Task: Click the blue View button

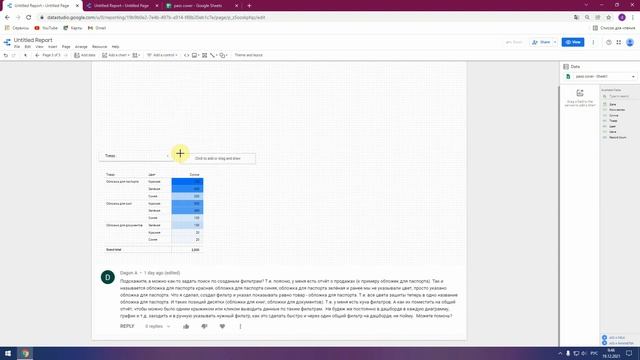Action: point(573,42)
